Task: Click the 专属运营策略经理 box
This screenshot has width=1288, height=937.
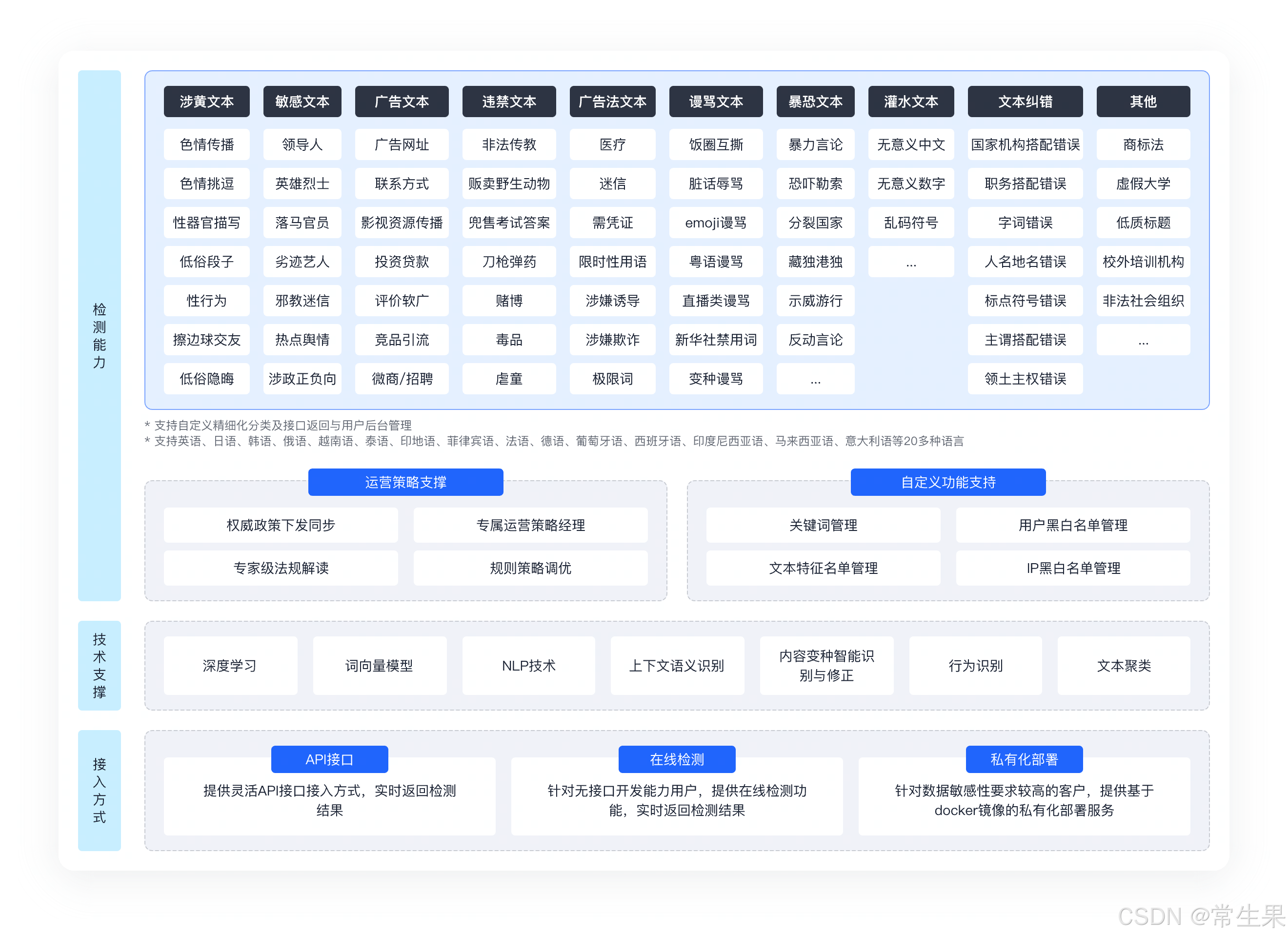Action: coord(530,525)
